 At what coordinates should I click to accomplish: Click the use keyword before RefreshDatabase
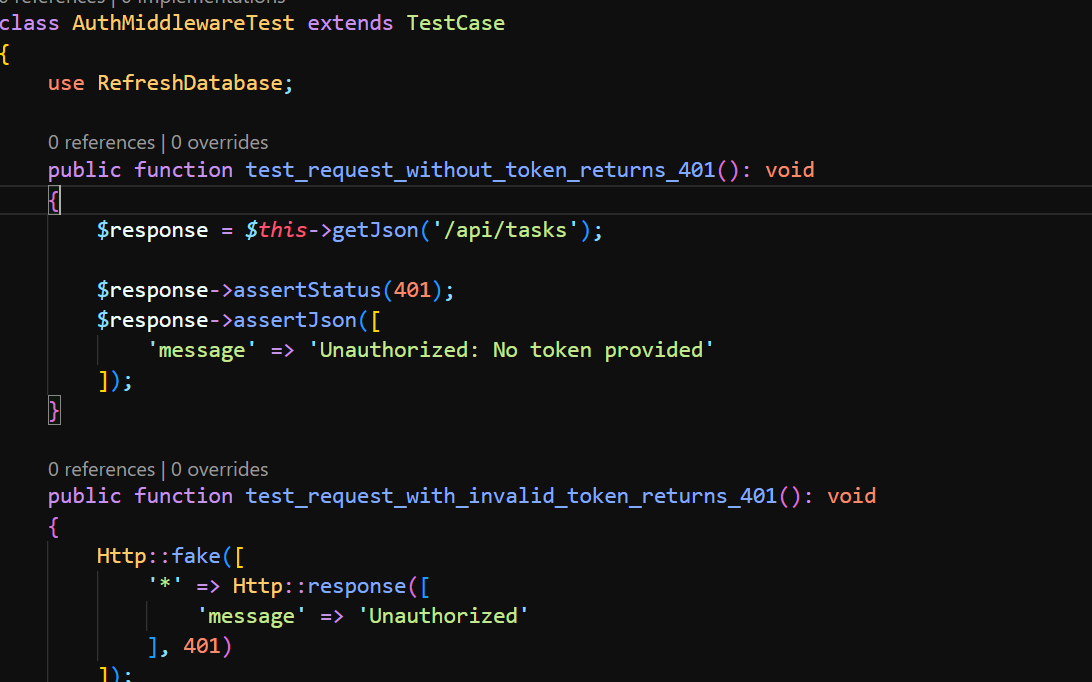coord(66,83)
